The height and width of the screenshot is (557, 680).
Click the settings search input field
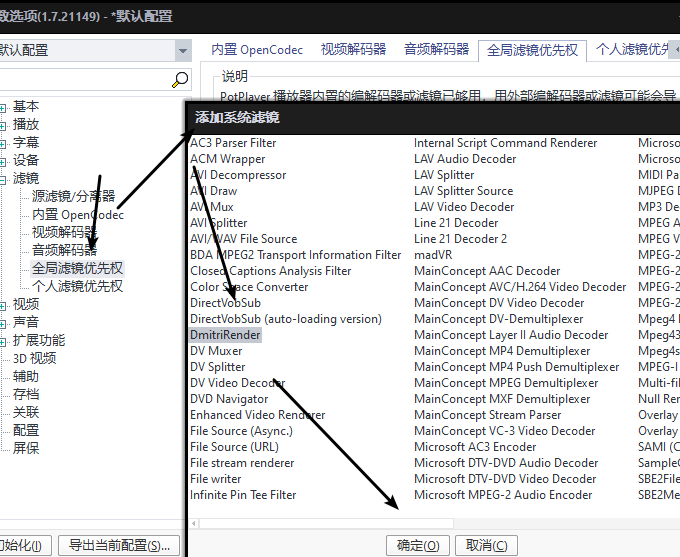pos(85,80)
